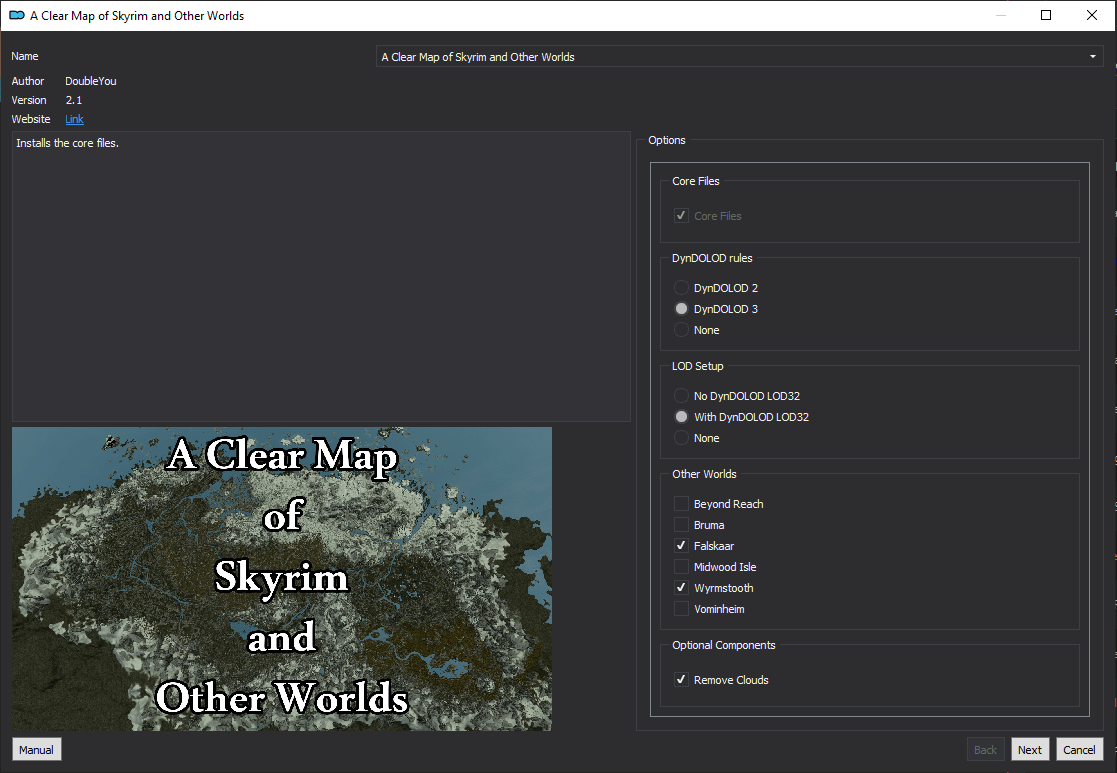The height and width of the screenshot is (773, 1117).
Task: Maximize the installer window
Action: [1046, 15]
